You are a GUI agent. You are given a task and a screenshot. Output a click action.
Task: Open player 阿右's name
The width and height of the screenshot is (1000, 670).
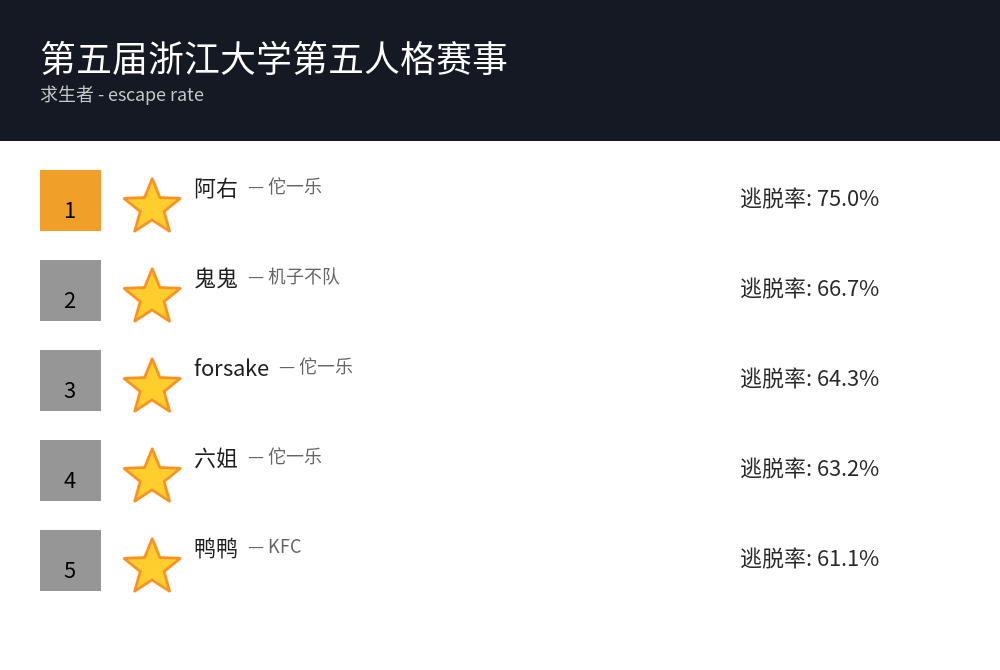[x=216, y=188]
